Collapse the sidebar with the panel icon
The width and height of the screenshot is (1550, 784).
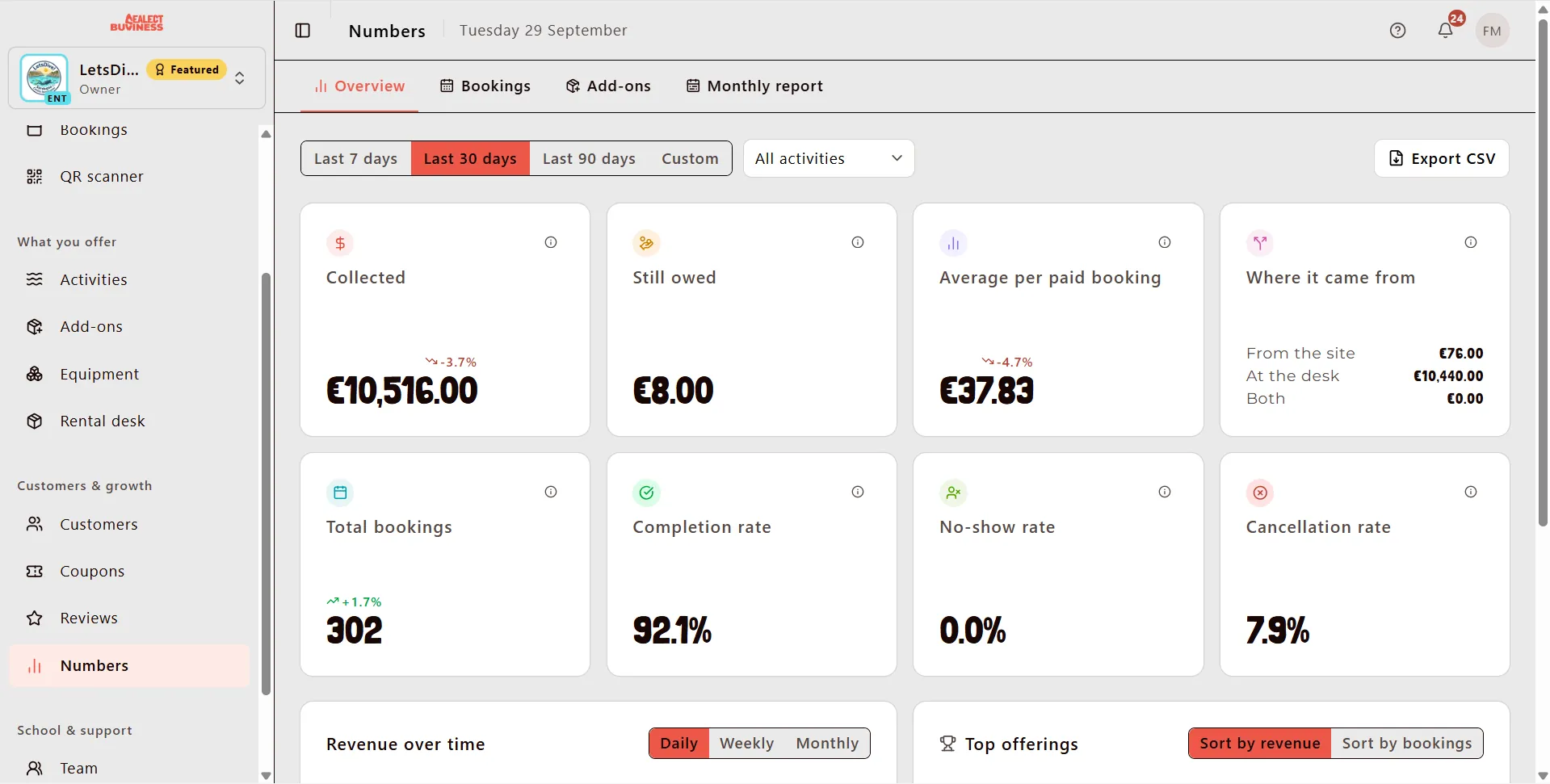[x=303, y=31]
